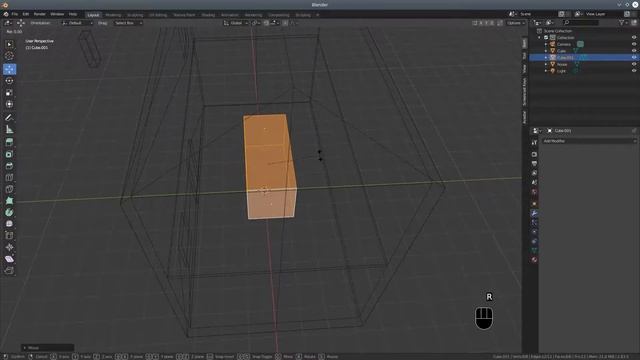Toggle visibility eye for House object

634,64
